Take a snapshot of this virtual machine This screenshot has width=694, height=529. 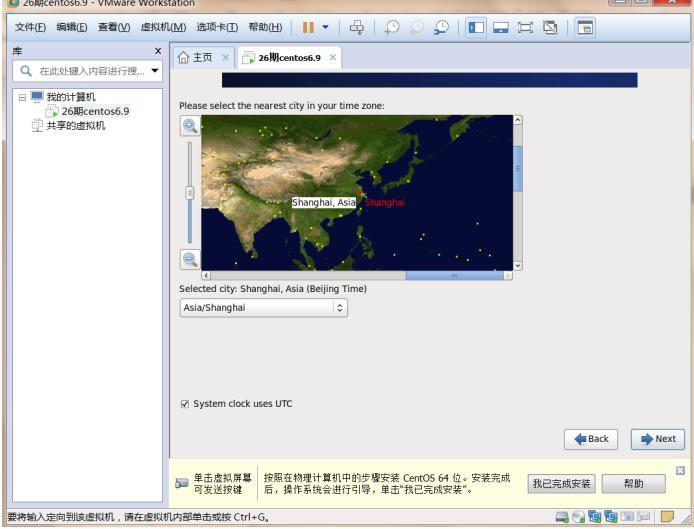click(x=392, y=27)
